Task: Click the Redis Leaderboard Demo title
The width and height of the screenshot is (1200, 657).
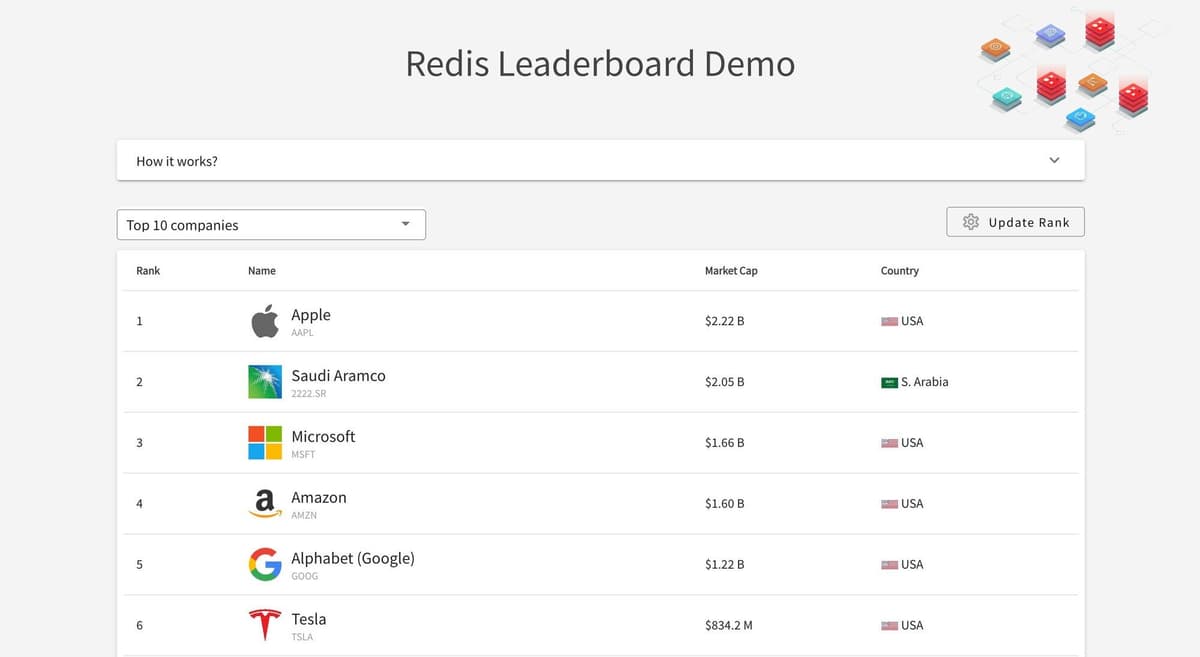Action: [x=600, y=64]
